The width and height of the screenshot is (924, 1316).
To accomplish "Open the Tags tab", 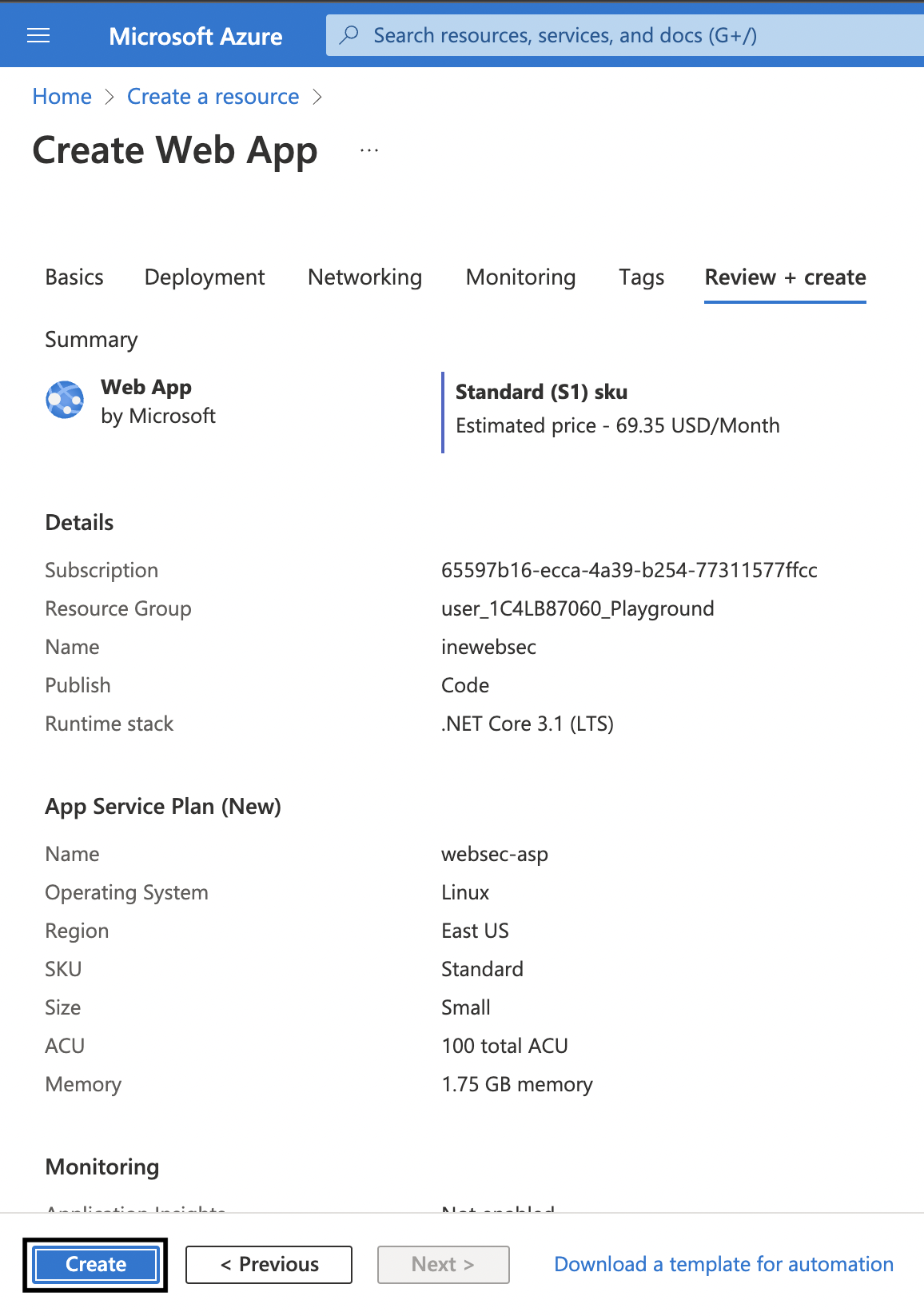I will 641,277.
